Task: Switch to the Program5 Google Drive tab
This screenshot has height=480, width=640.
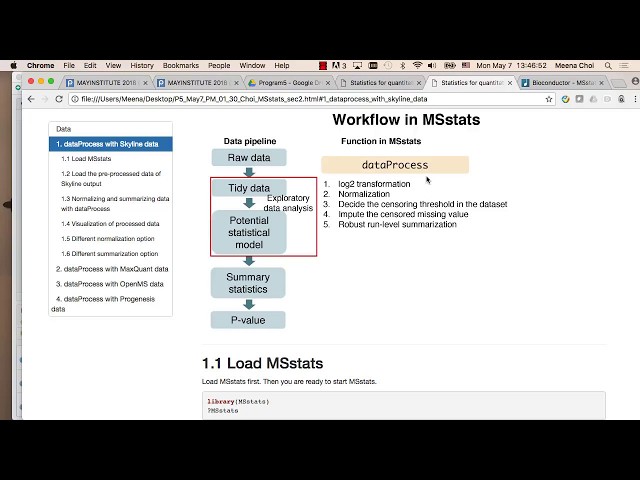Action: coord(288,83)
